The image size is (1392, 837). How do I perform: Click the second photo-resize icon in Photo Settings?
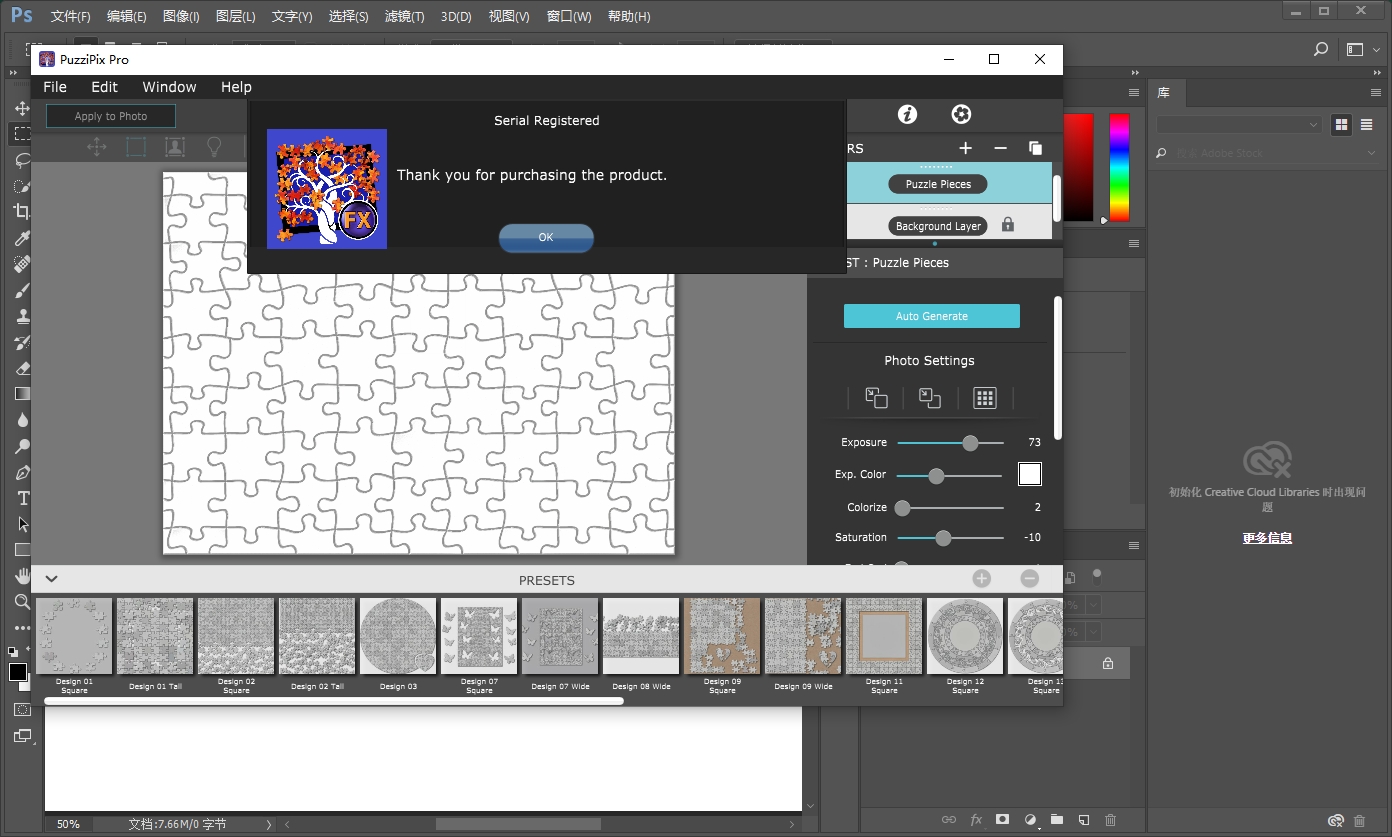[x=930, y=398]
